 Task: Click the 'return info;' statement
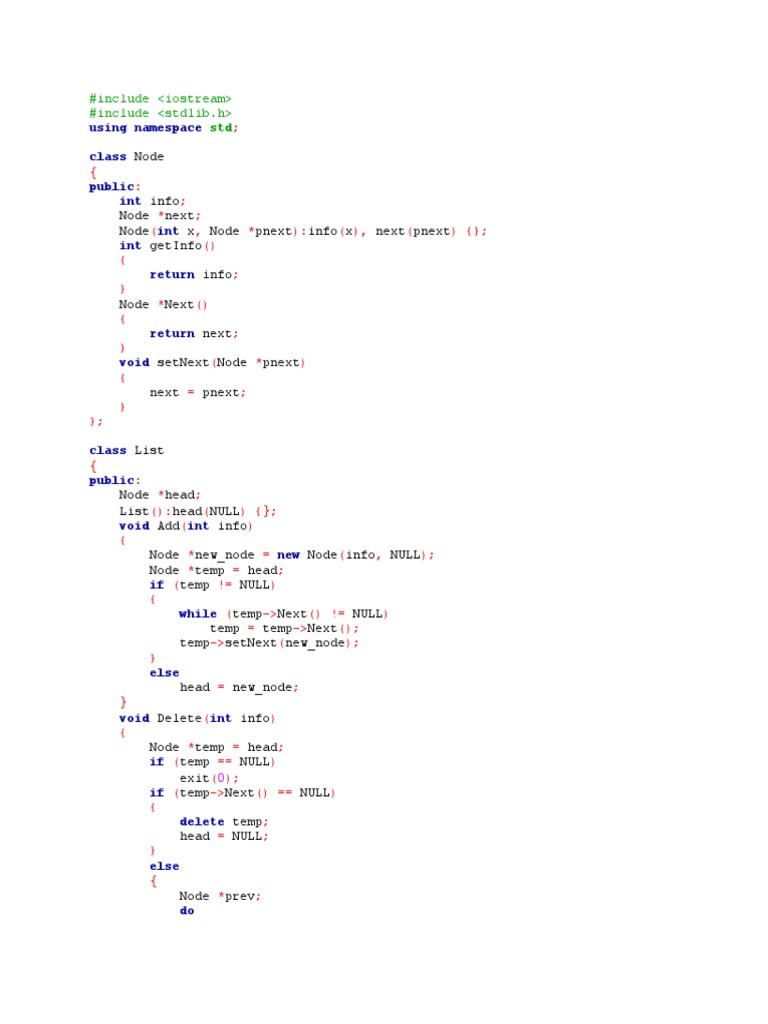[x=194, y=275]
